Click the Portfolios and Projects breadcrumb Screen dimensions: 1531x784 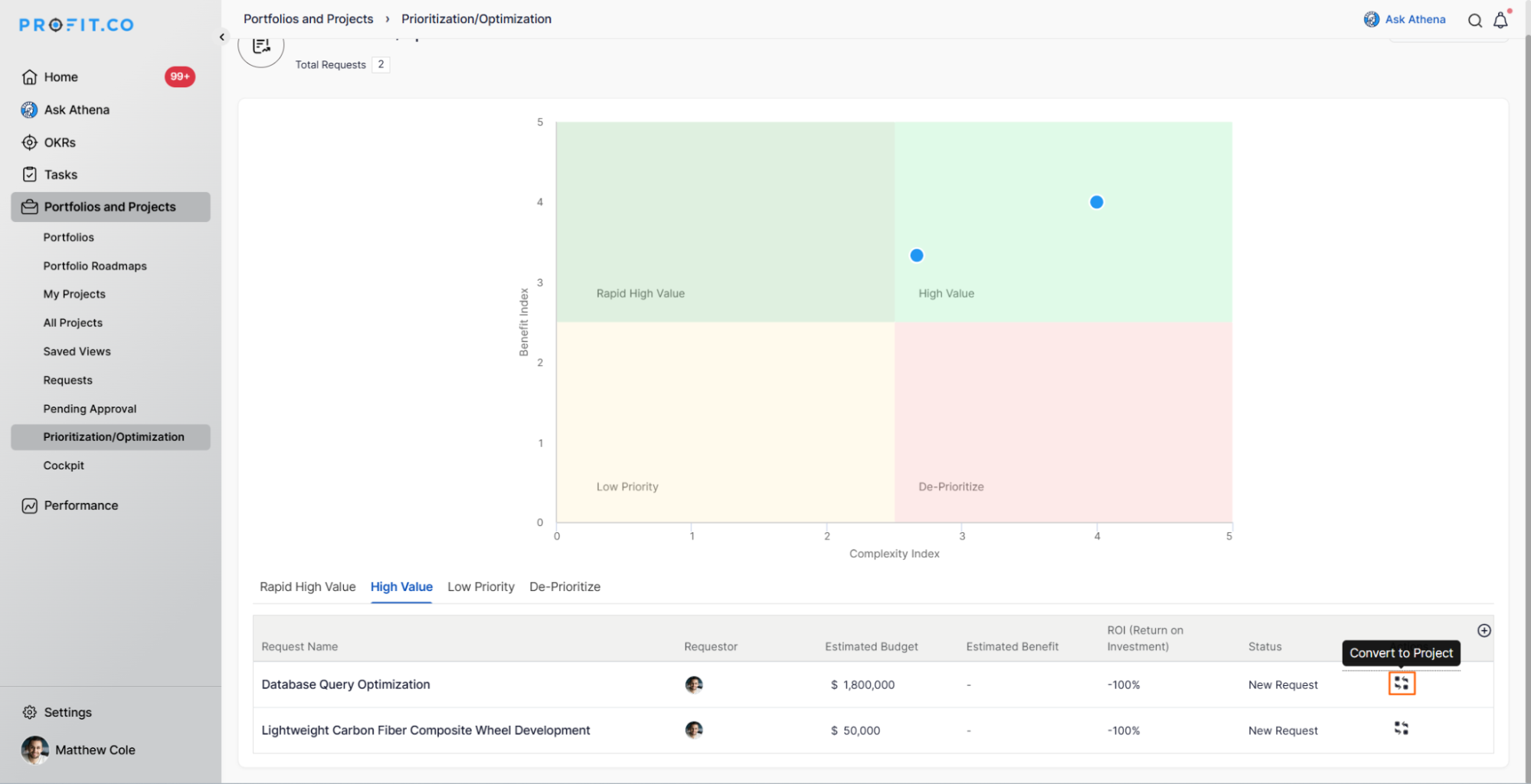(x=308, y=18)
